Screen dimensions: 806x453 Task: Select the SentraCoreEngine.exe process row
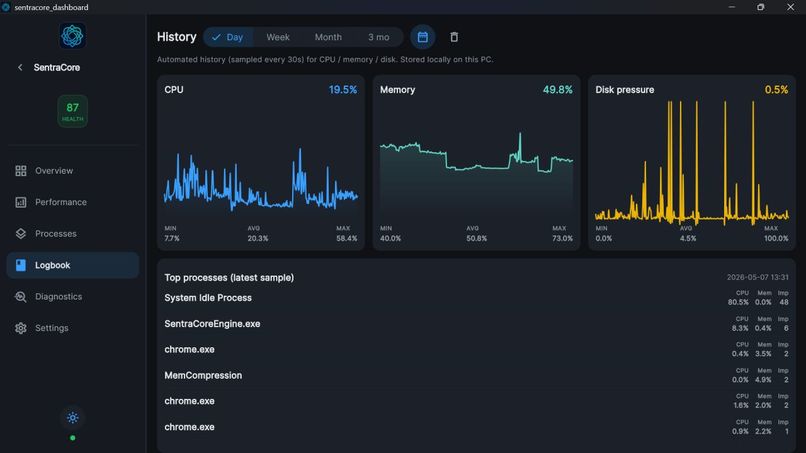(x=477, y=324)
